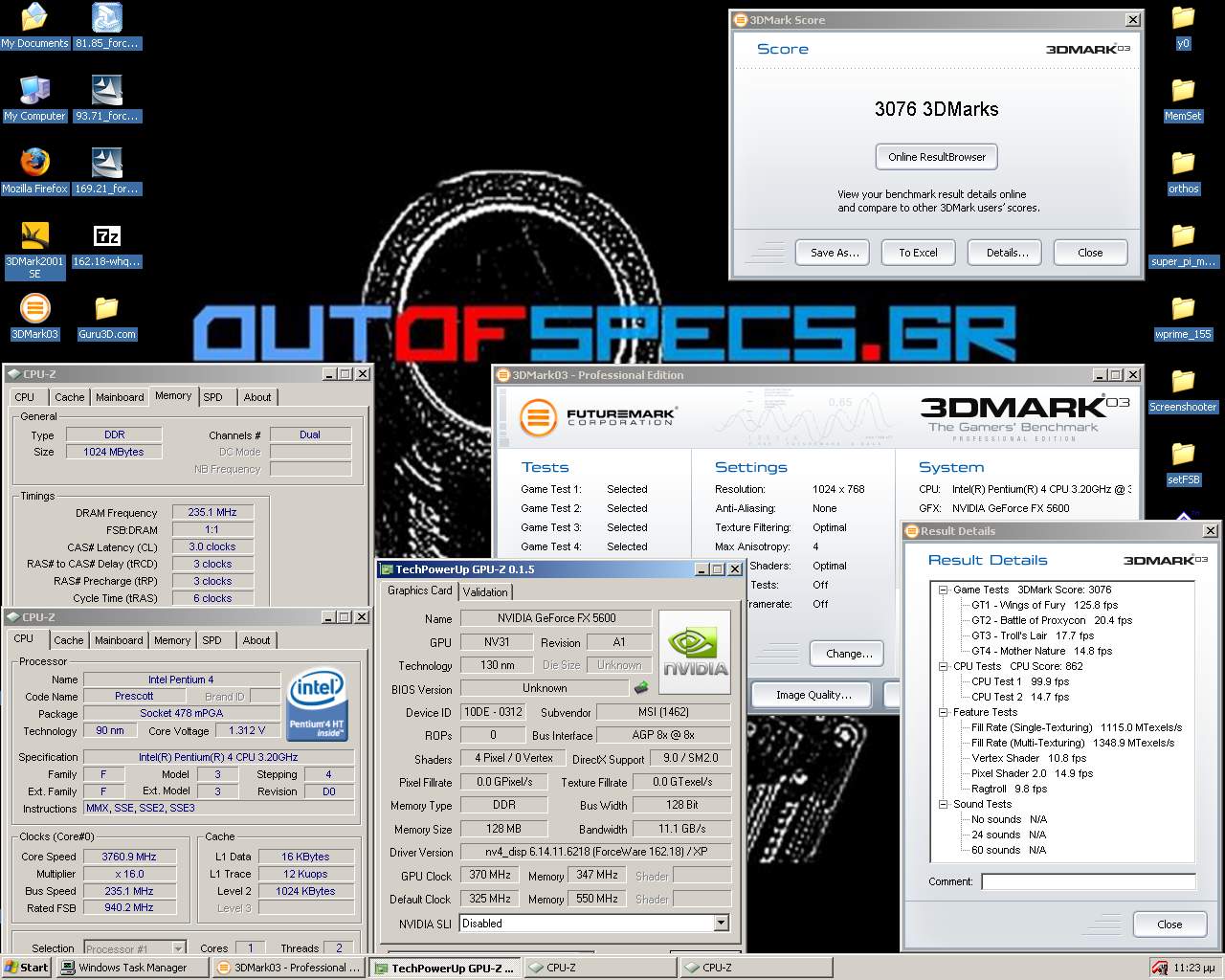
Task: Click To Excel button
Action: pos(918,253)
